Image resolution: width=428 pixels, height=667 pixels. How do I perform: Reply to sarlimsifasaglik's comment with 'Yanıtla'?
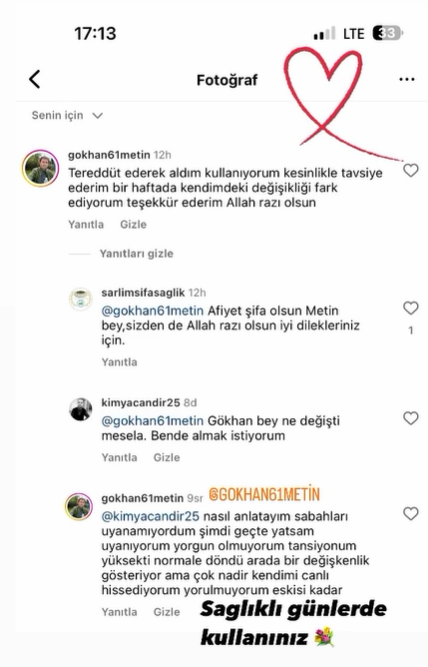point(119,362)
